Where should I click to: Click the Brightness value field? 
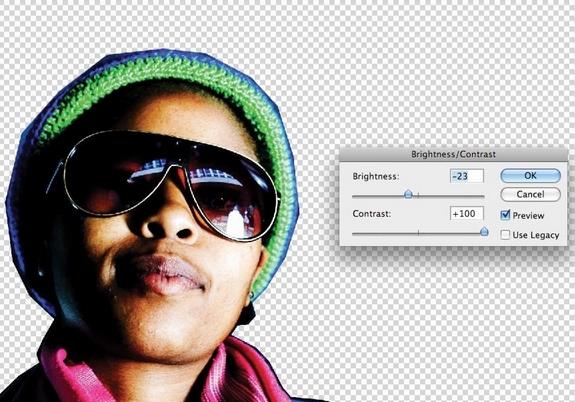(466, 176)
